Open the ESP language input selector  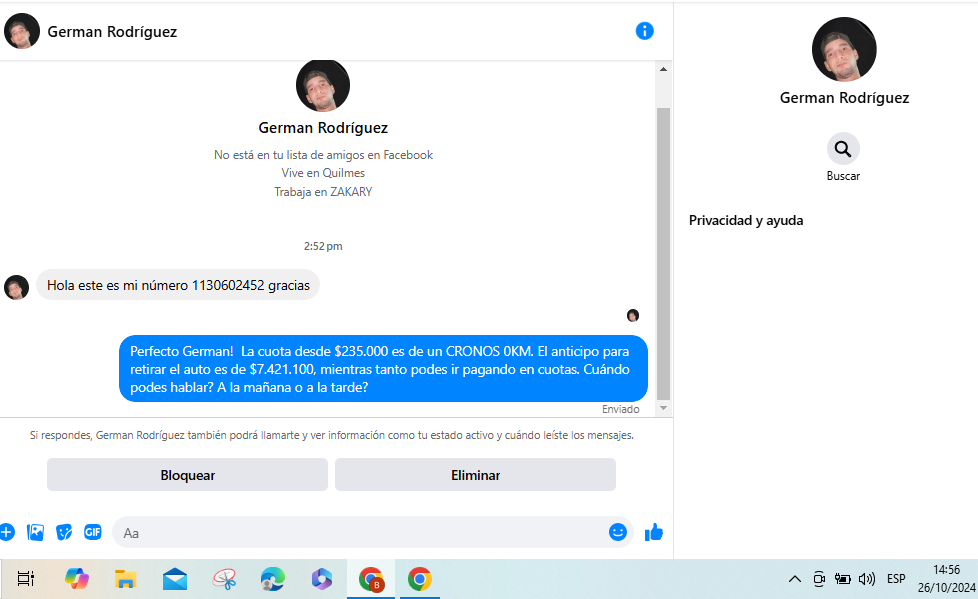click(x=896, y=579)
